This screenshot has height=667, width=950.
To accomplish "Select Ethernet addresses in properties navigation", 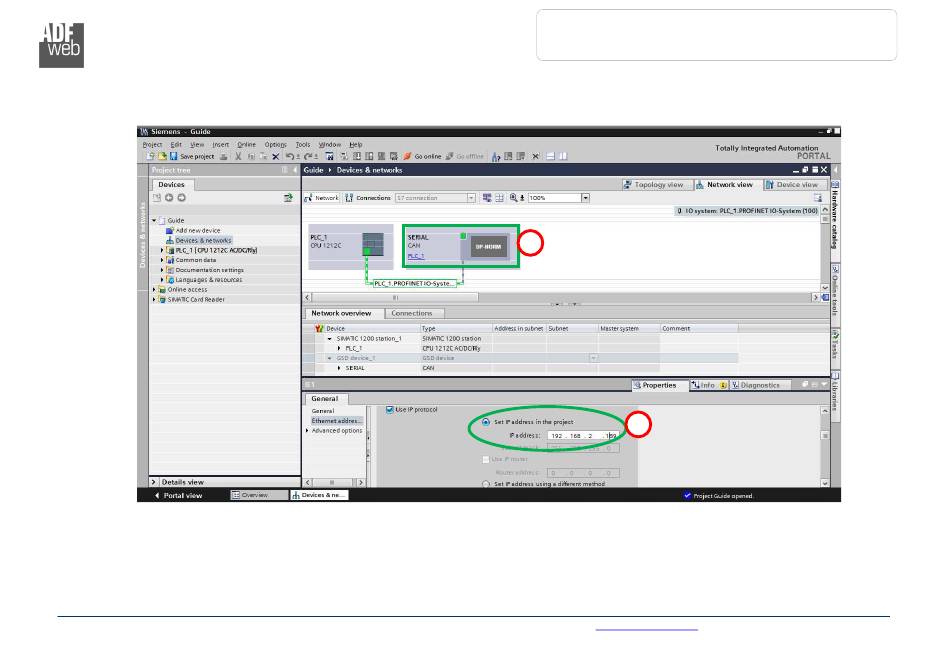I will 336,421.
